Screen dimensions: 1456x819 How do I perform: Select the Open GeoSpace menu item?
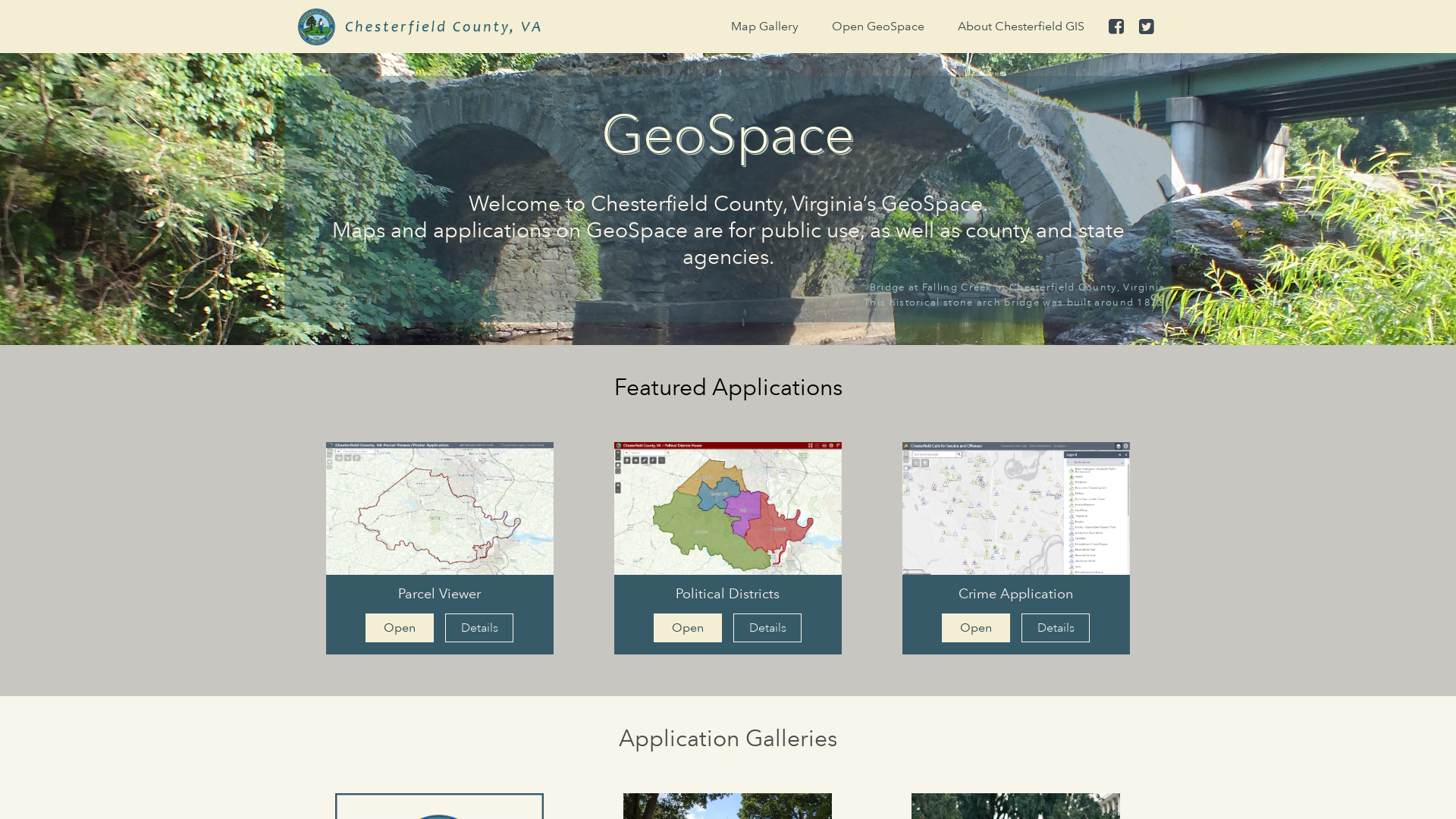point(878,27)
